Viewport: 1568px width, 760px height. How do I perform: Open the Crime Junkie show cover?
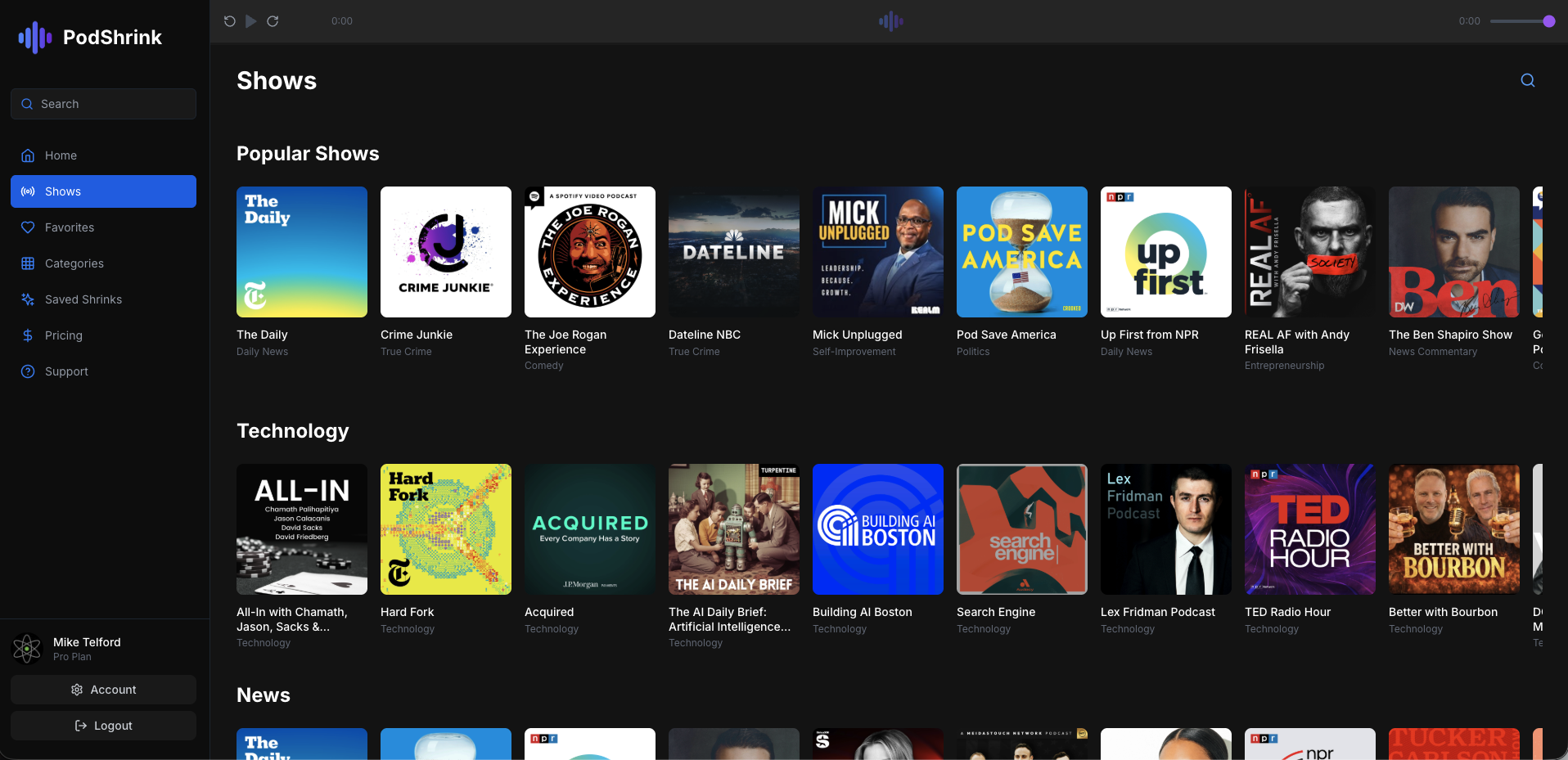tap(445, 252)
